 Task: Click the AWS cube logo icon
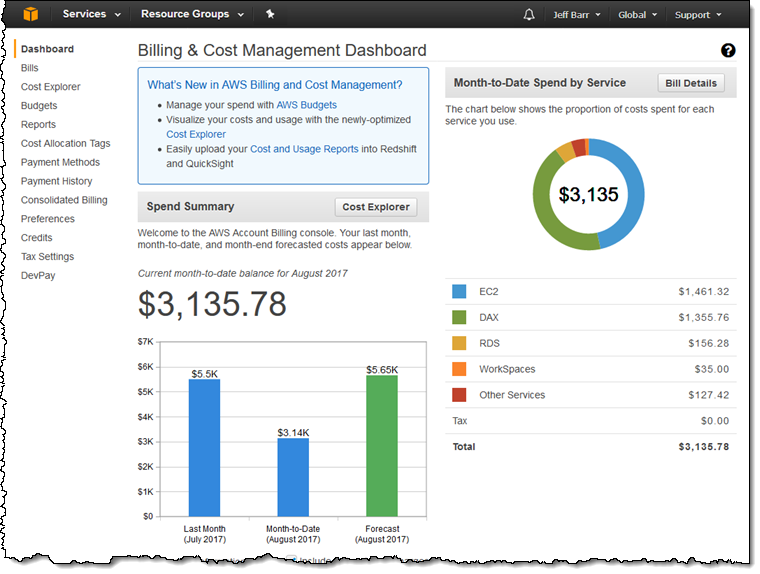point(32,15)
